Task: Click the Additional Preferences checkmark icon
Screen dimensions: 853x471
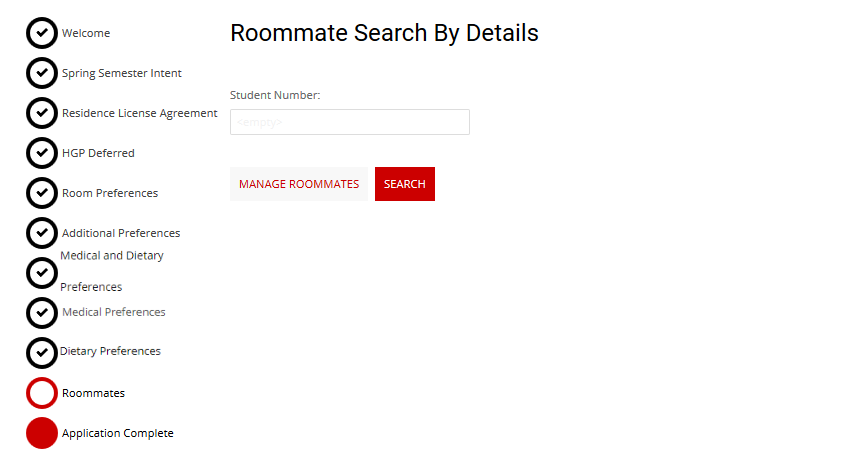Action: coord(41,233)
